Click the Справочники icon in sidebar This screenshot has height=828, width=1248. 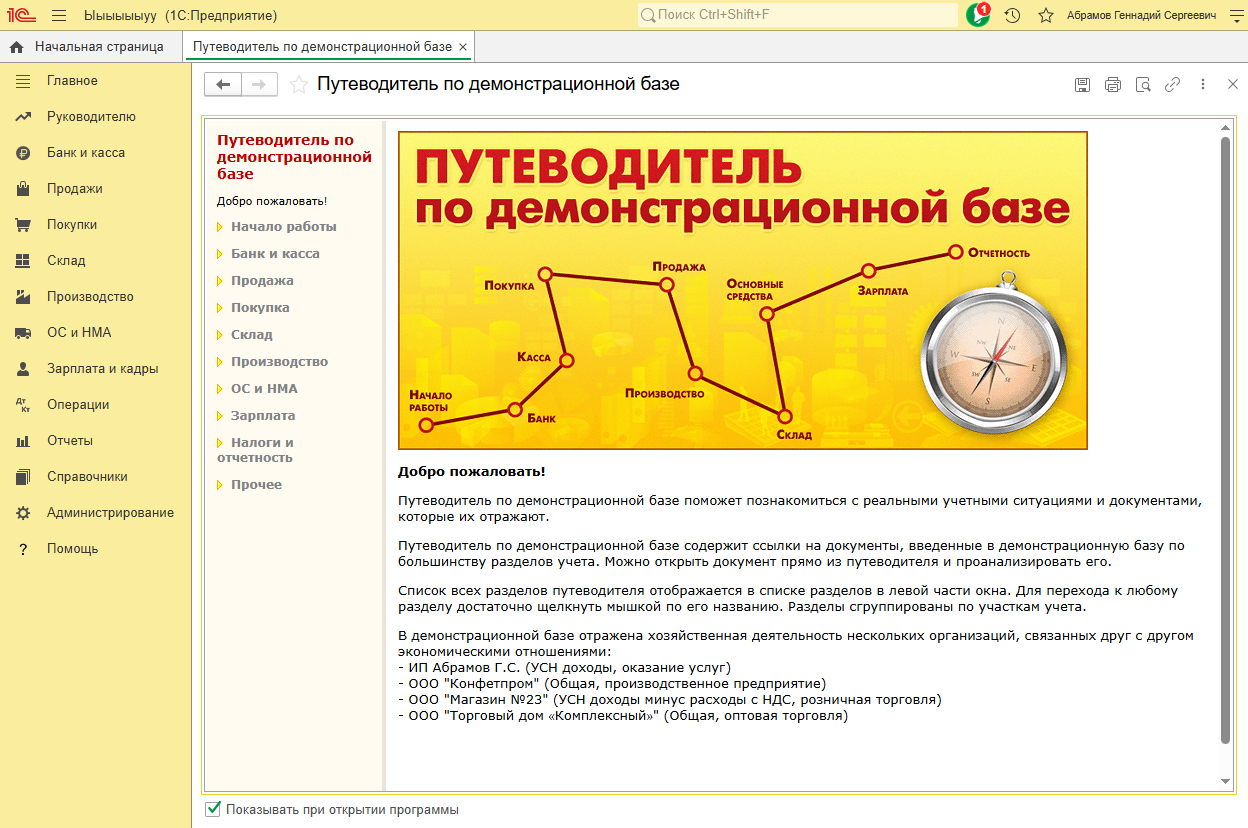[x=23, y=477]
